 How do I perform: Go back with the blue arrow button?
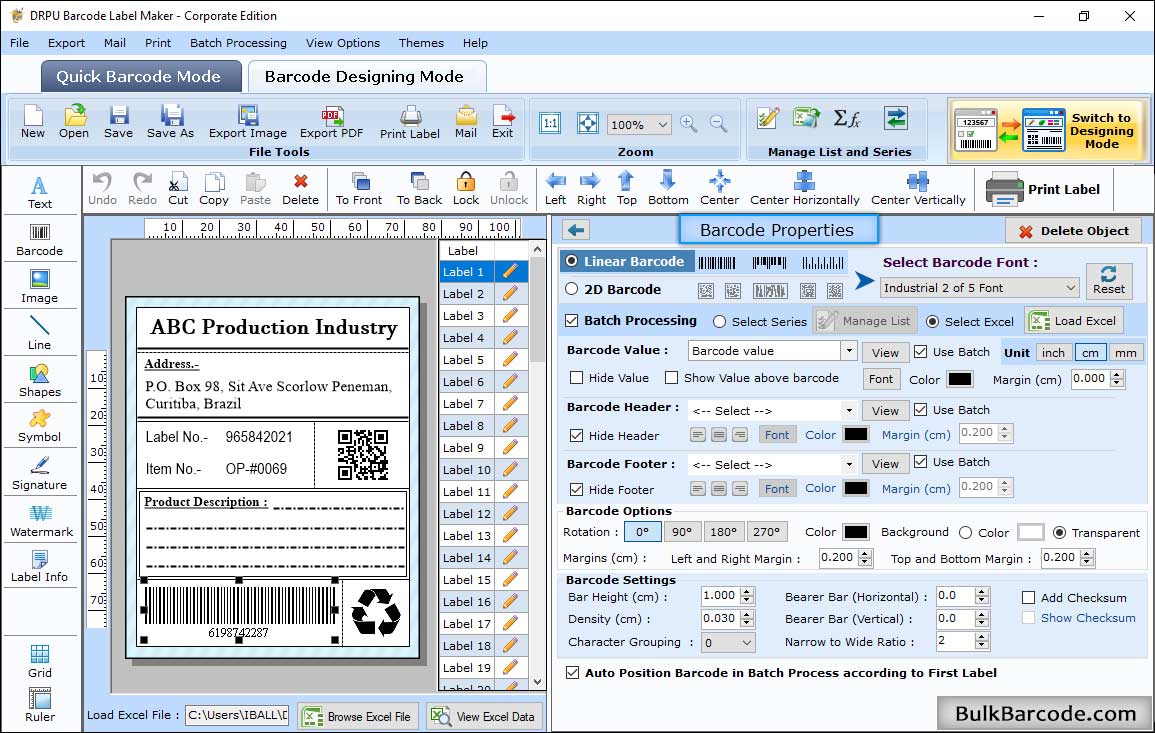pyautogui.click(x=576, y=231)
